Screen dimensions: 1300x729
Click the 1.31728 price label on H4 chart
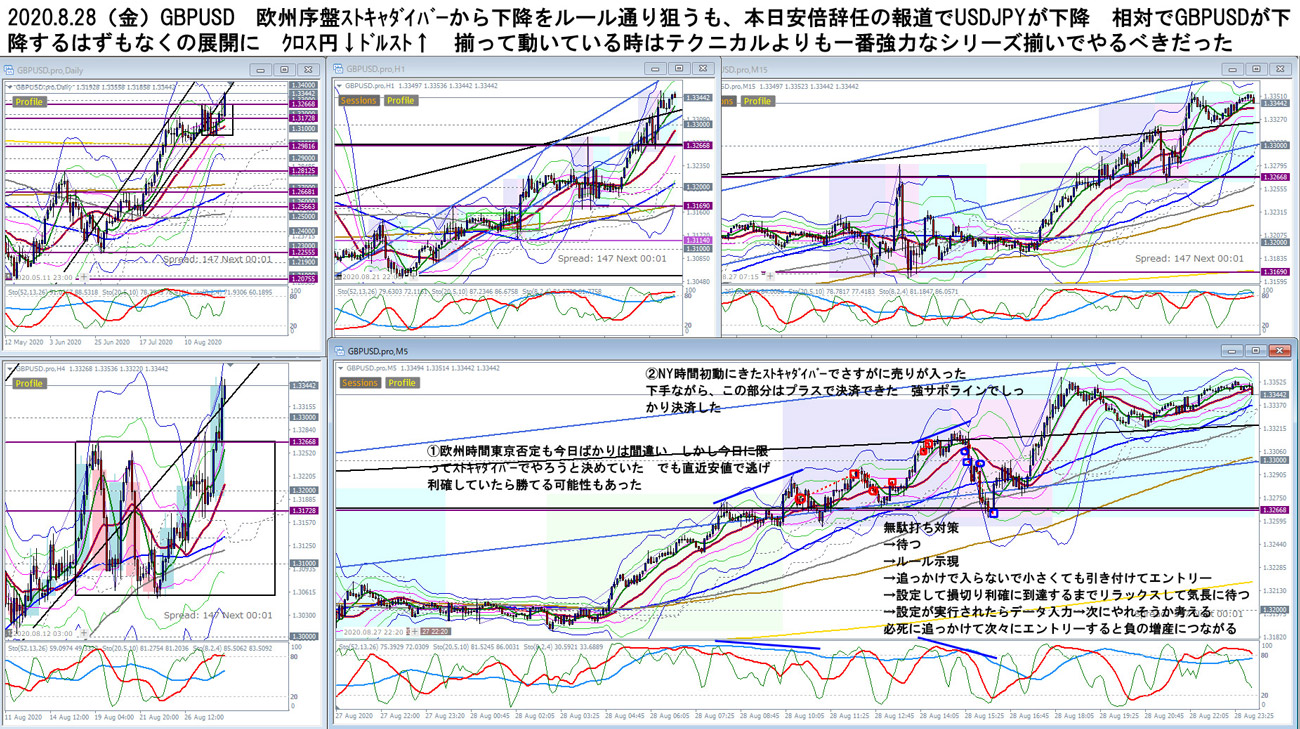pyautogui.click(x=304, y=511)
